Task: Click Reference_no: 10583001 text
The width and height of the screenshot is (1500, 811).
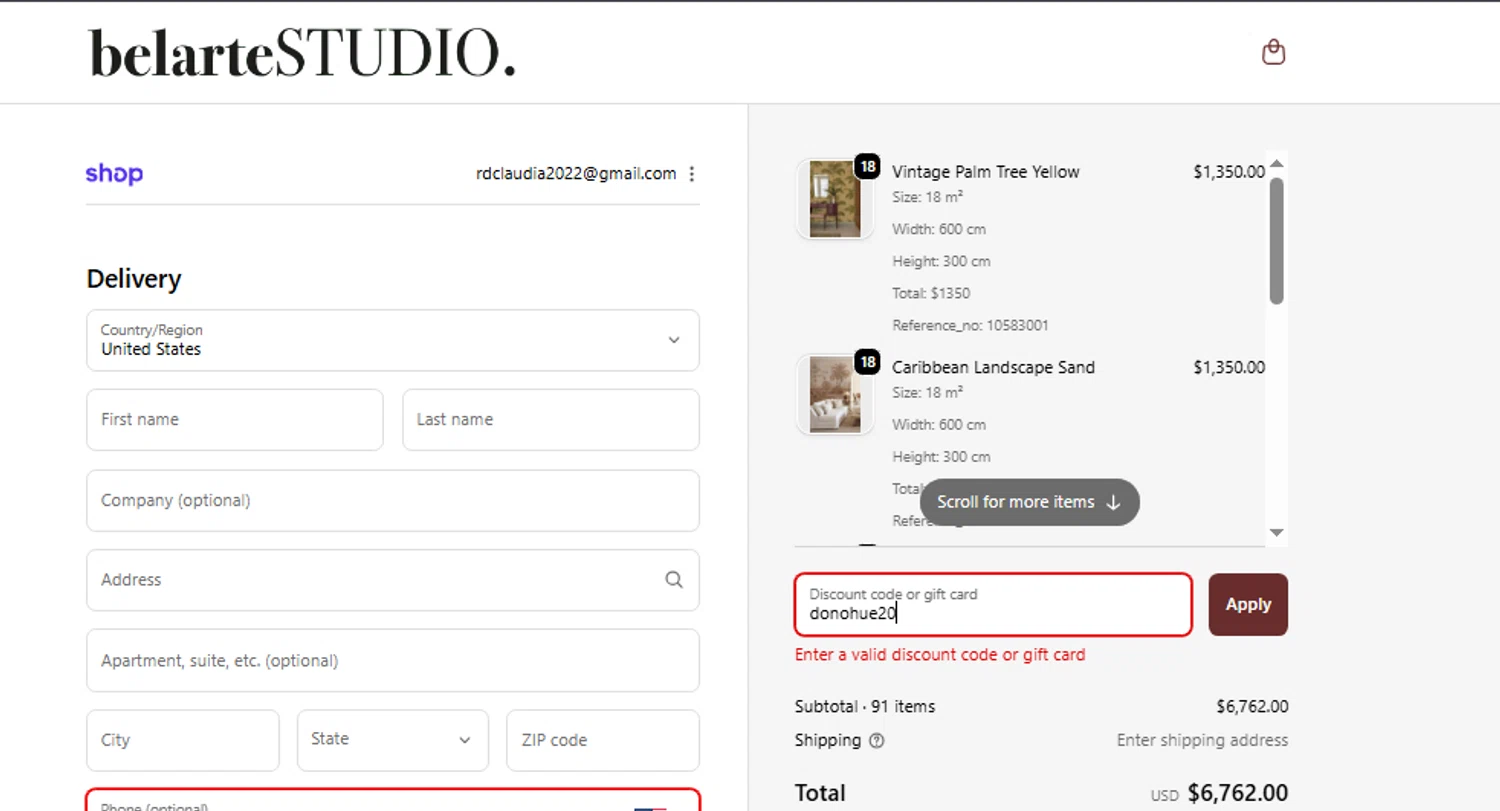Action: click(x=970, y=326)
